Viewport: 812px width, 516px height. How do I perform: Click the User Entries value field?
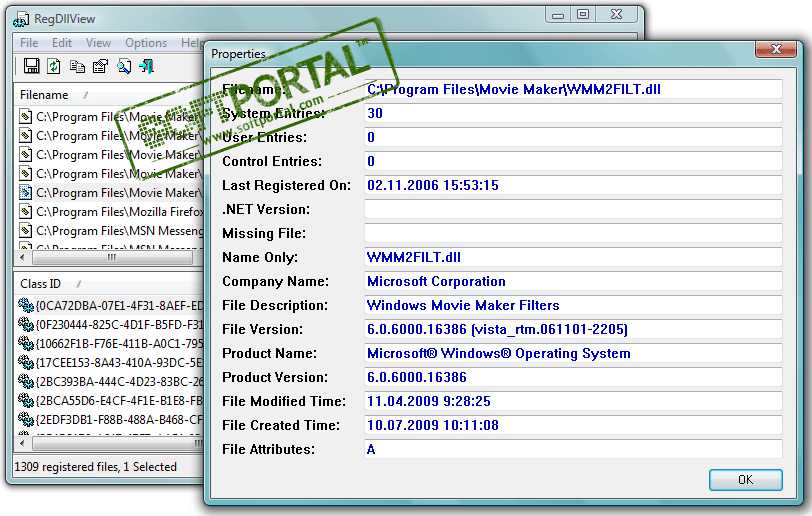coord(573,137)
